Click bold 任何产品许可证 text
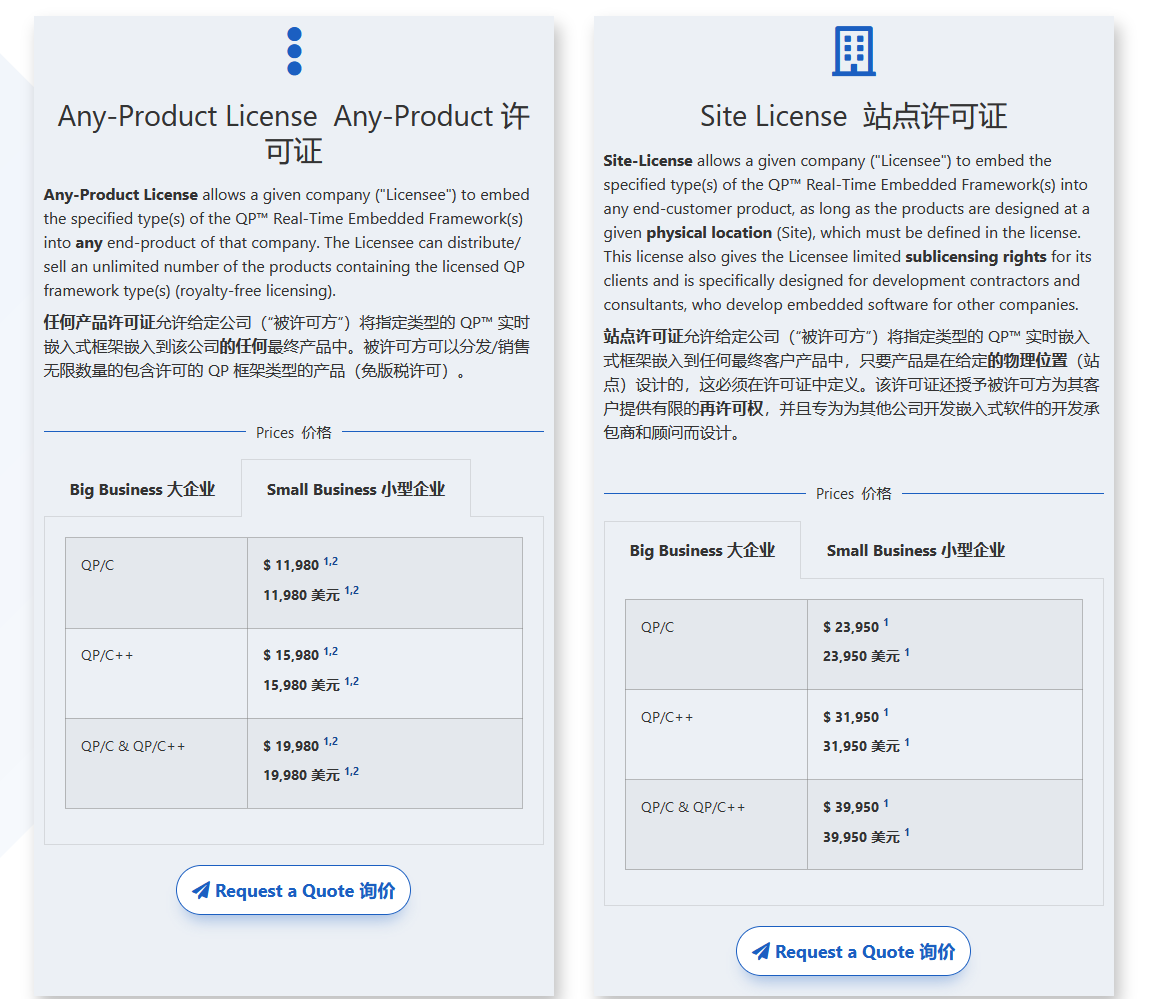 [99, 322]
